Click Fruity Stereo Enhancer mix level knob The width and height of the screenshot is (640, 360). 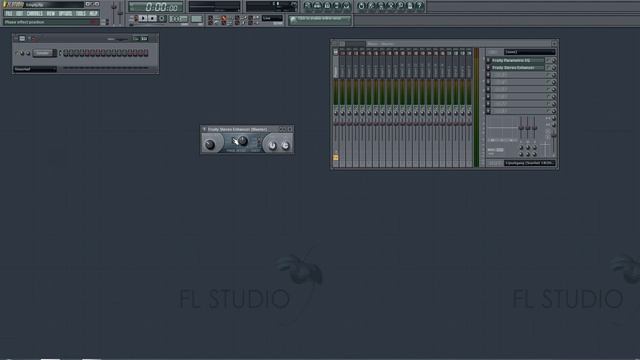point(554,68)
